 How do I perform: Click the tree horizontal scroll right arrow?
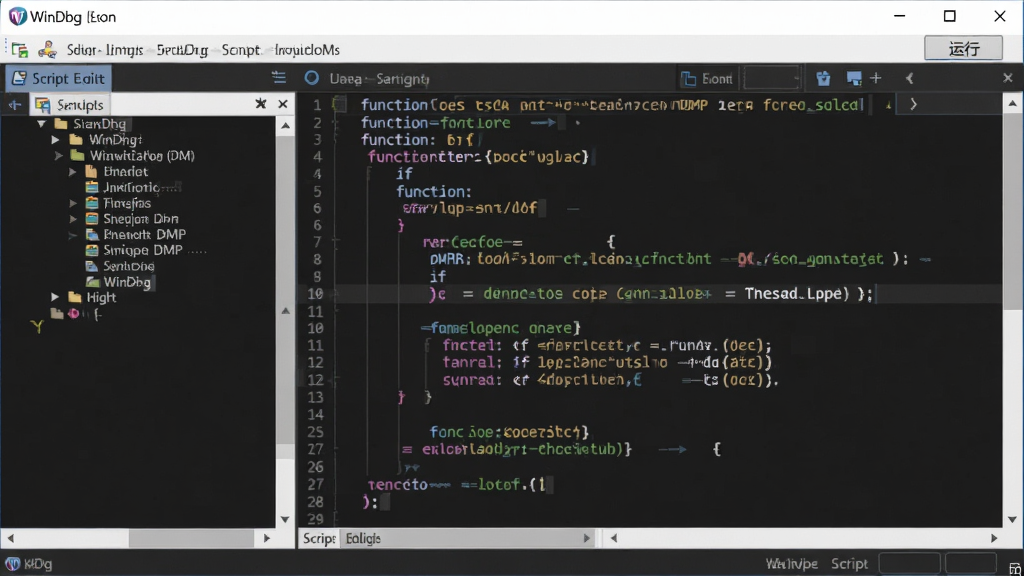click(x=266, y=538)
